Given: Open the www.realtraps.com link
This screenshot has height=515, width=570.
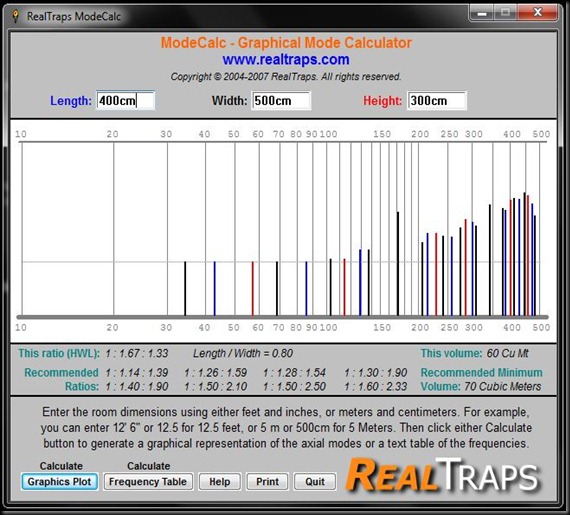Looking at the screenshot, I should pos(286,59).
